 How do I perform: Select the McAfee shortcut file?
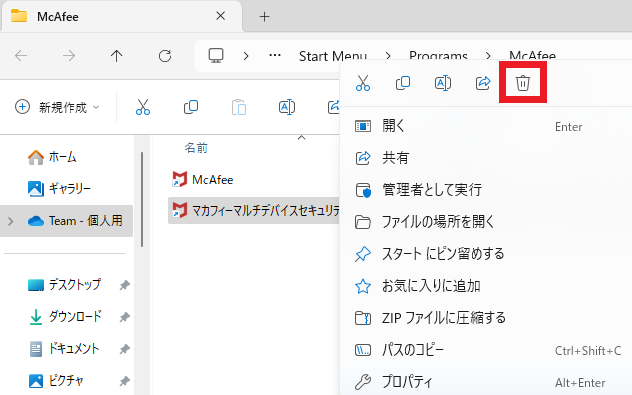point(203,179)
